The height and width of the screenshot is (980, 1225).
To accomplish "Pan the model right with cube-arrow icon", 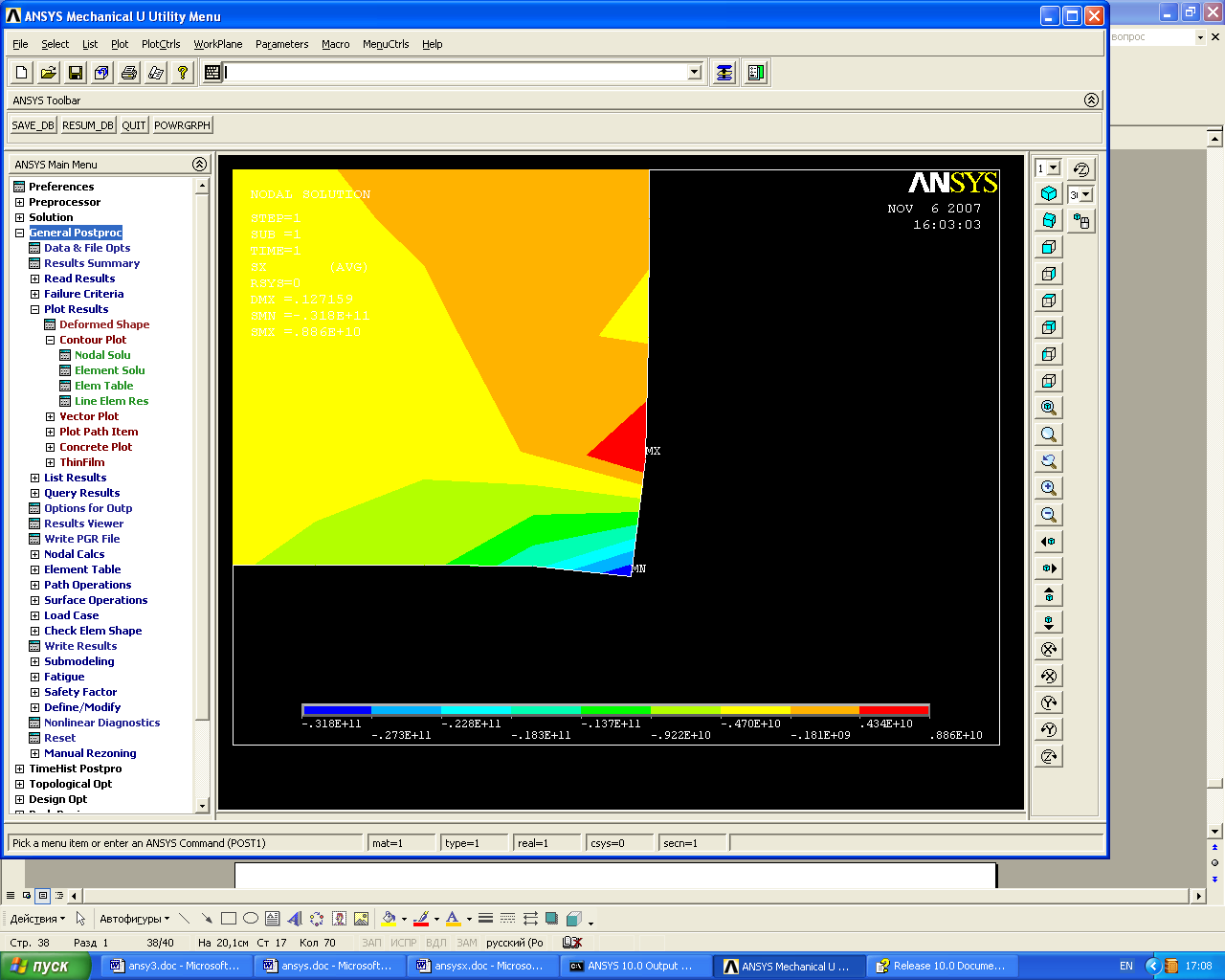I will (x=1049, y=568).
